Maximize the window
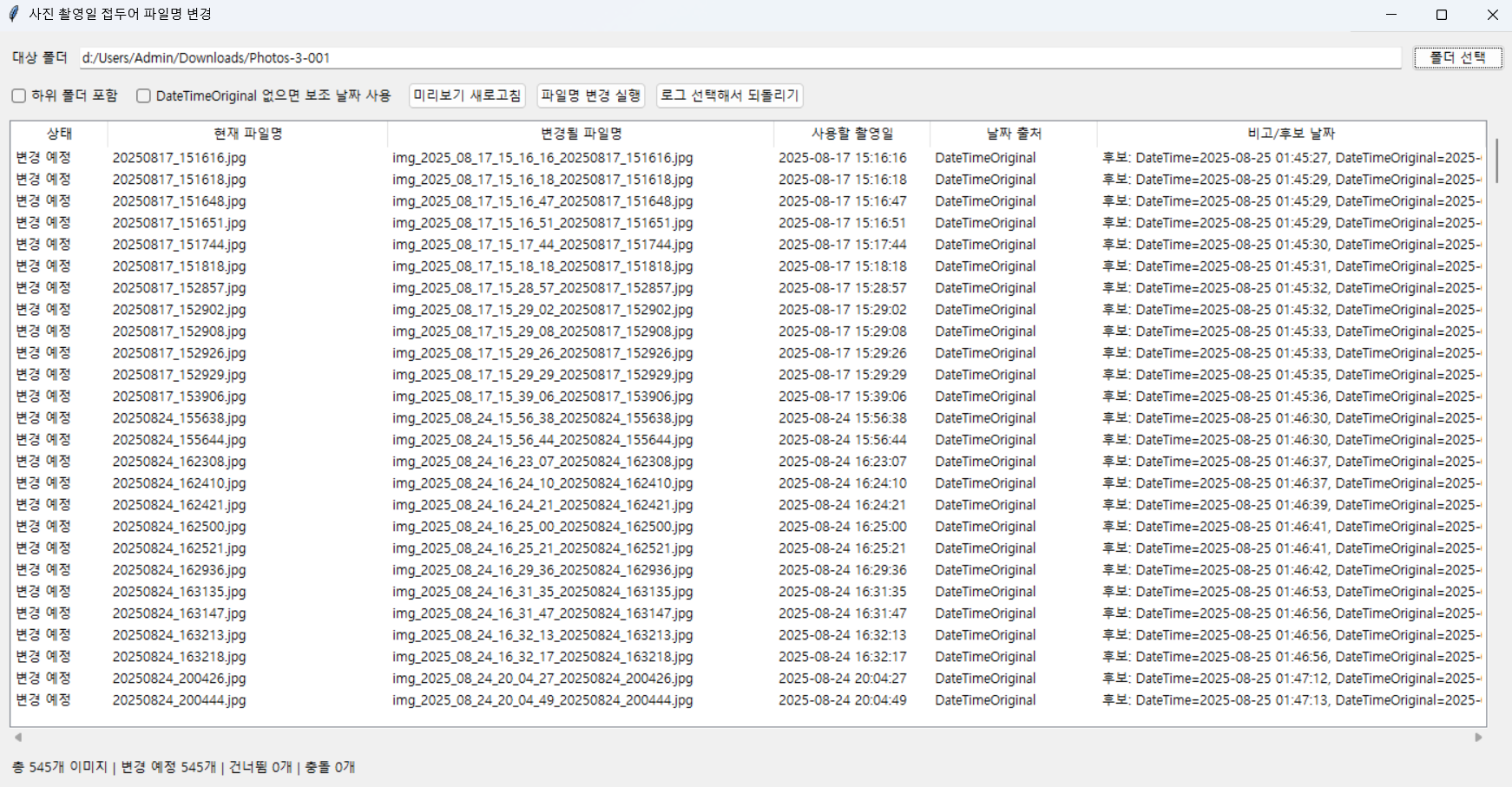This screenshot has width=1512, height=787. click(1442, 15)
